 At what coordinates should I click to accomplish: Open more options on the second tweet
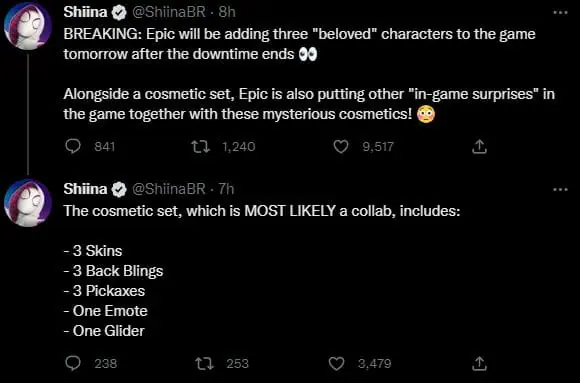(560, 189)
